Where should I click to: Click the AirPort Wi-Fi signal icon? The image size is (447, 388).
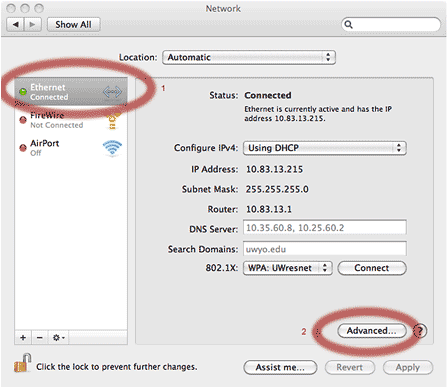click(112, 148)
